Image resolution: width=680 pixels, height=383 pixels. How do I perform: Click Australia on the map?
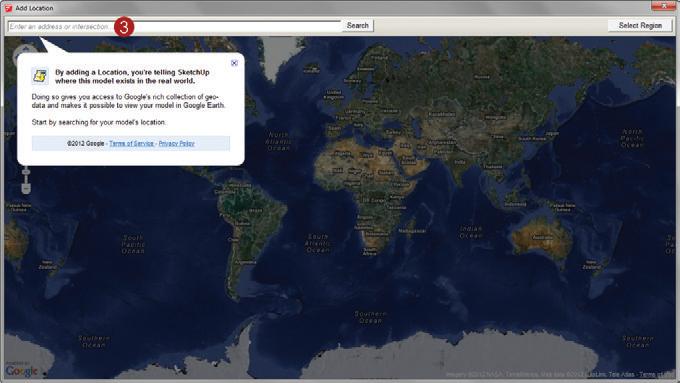(542, 238)
